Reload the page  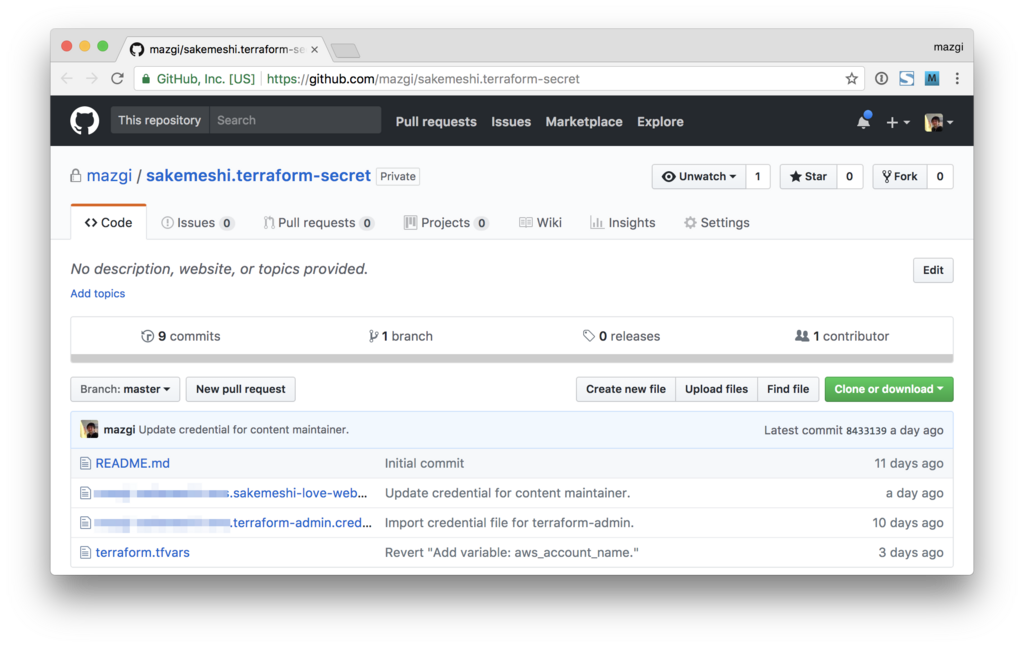coord(118,78)
